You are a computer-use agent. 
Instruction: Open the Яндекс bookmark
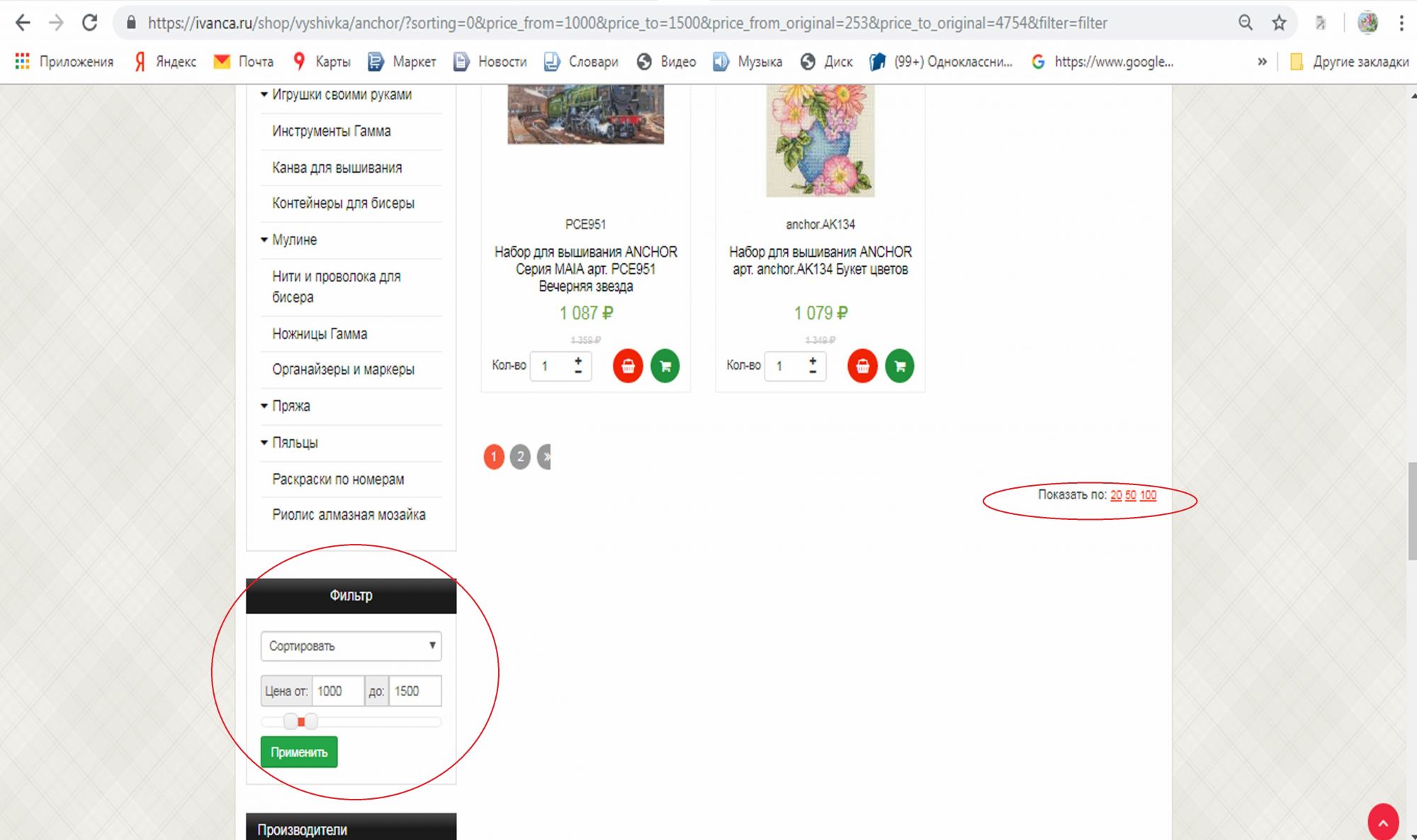tap(165, 62)
